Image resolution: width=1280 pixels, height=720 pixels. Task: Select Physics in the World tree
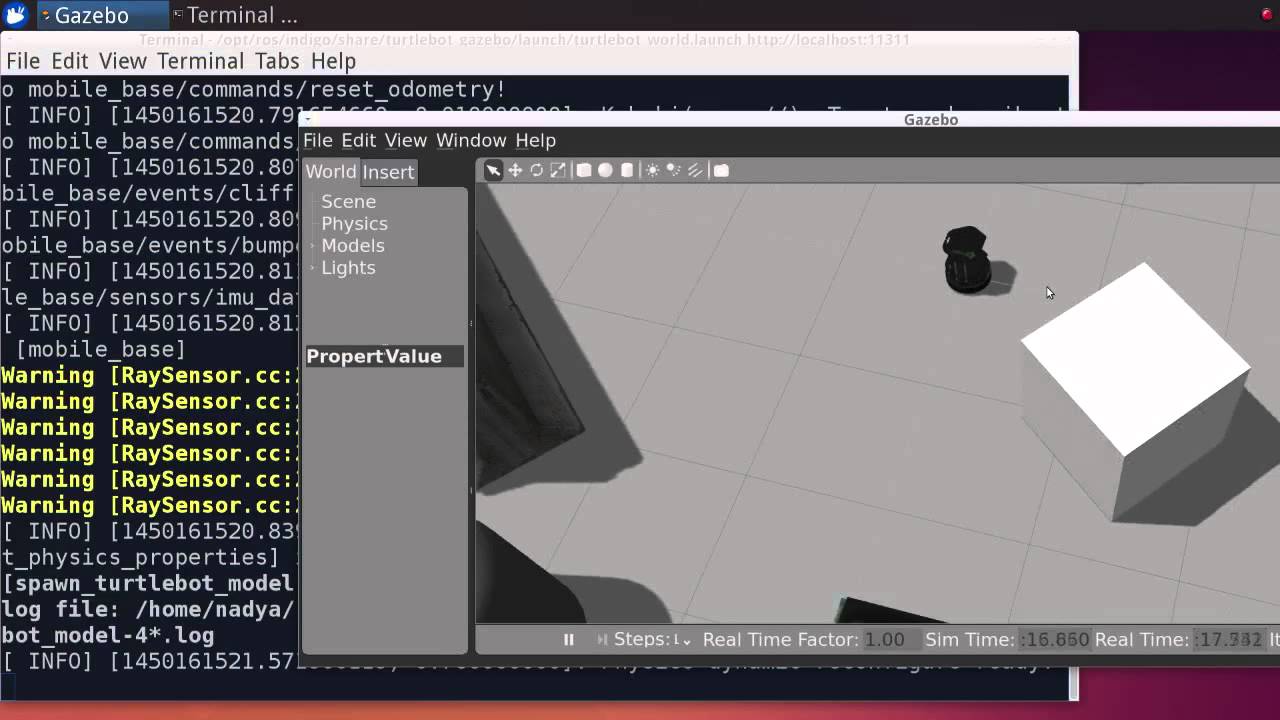click(354, 224)
